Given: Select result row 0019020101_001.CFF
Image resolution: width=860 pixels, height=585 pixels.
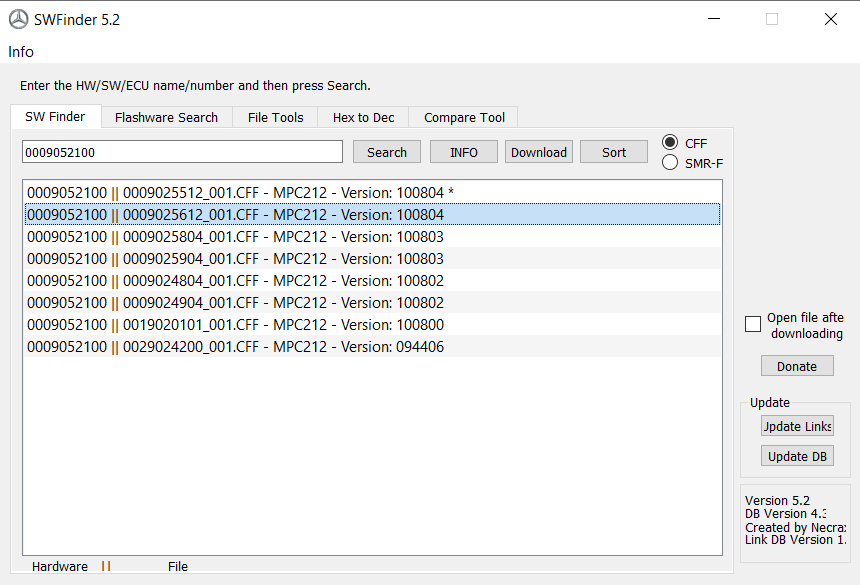Looking at the screenshot, I should pyautogui.click(x=372, y=324).
